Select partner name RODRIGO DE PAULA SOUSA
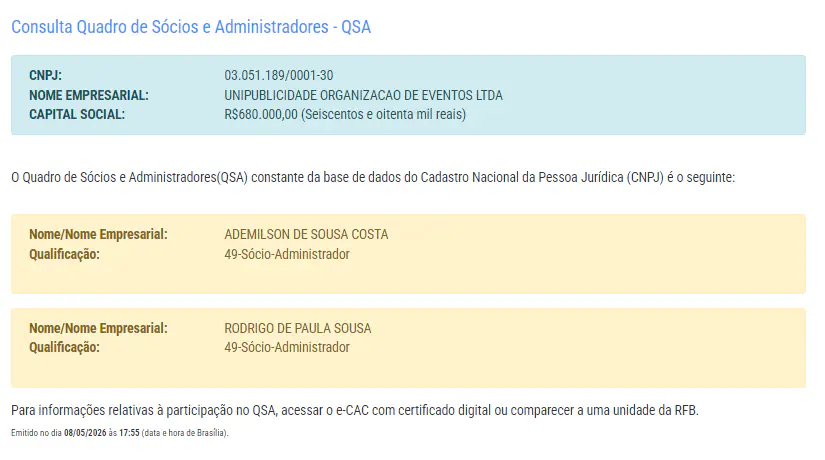The image size is (825, 460). pyautogui.click(x=298, y=328)
